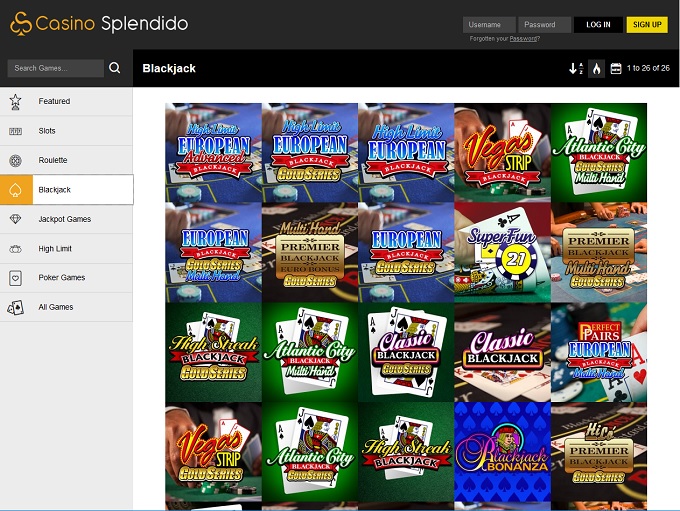Open the Featured games category
This screenshot has width=680, height=511.
tap(54, 101)
